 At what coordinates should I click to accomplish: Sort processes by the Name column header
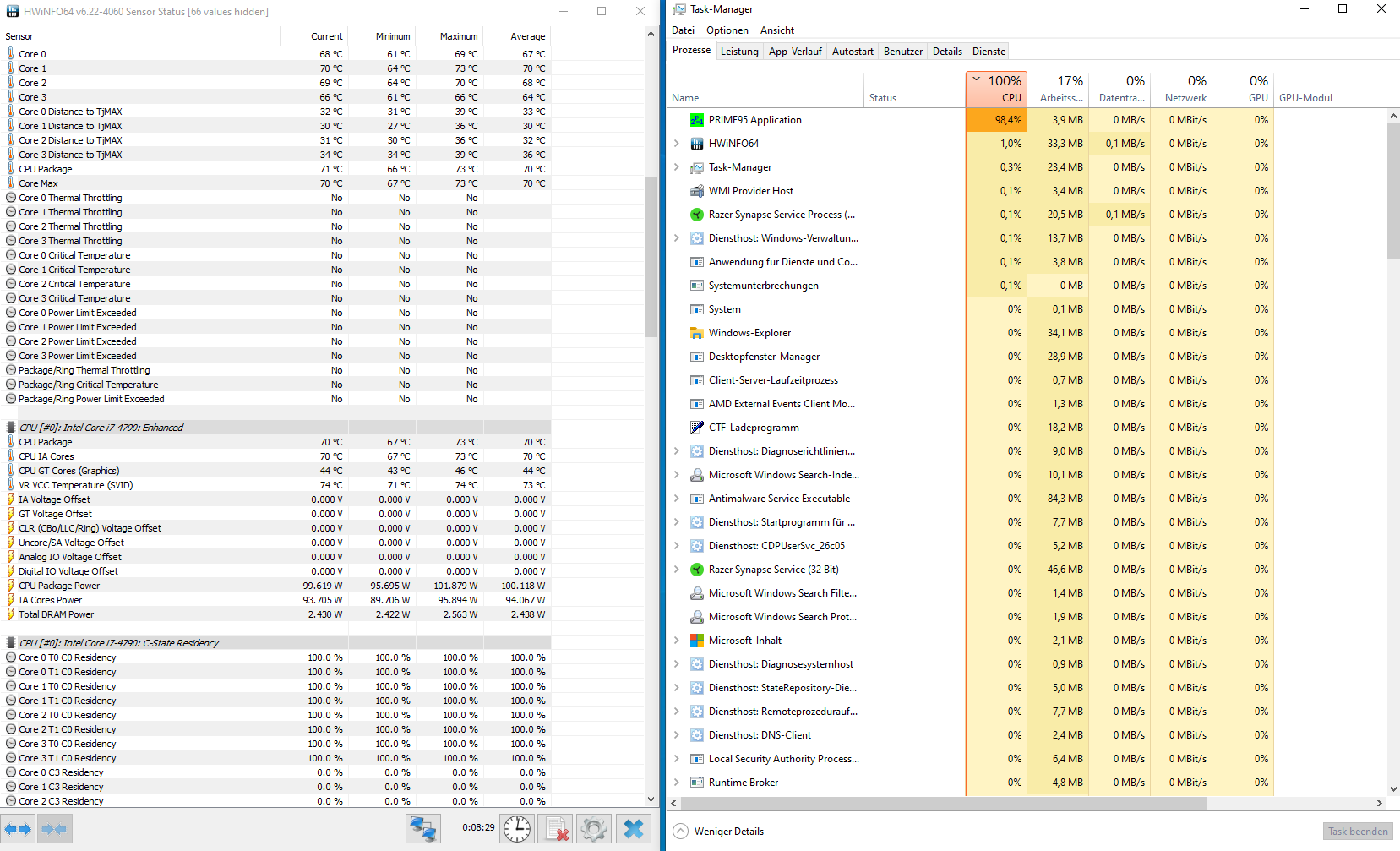coord(765,90)
